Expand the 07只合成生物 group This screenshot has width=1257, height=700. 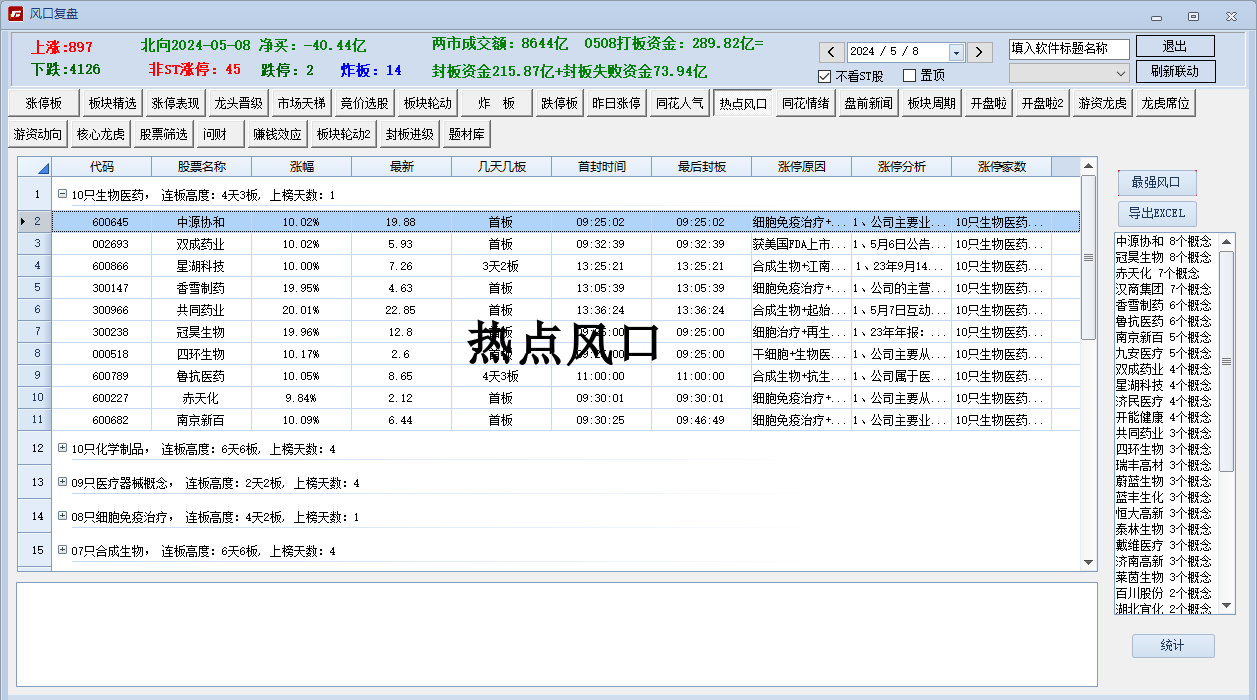coord(62,551)
